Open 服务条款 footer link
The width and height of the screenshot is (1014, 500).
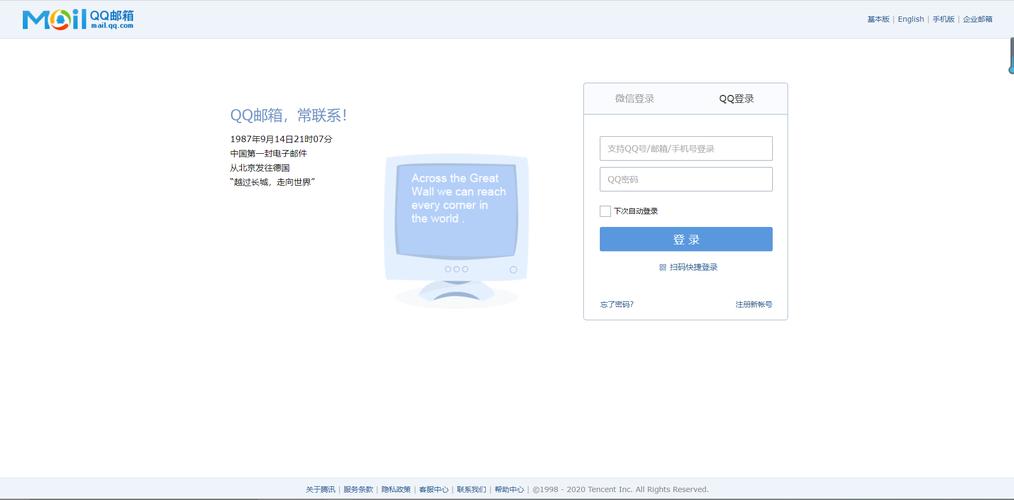(358, 490)
